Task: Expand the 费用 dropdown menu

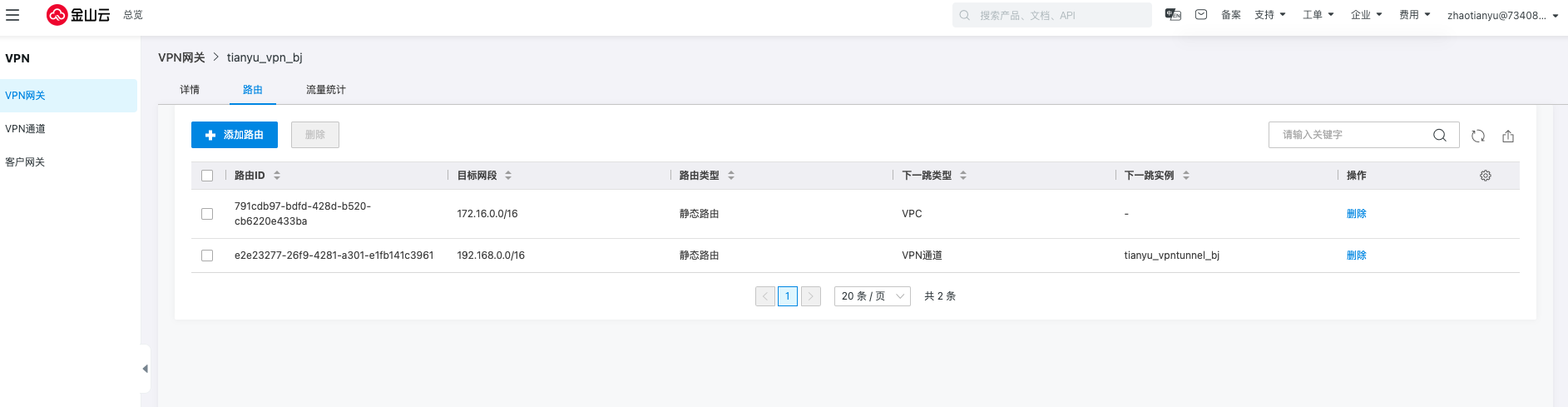Action: pyautogui.click(x=1414, y=15)
